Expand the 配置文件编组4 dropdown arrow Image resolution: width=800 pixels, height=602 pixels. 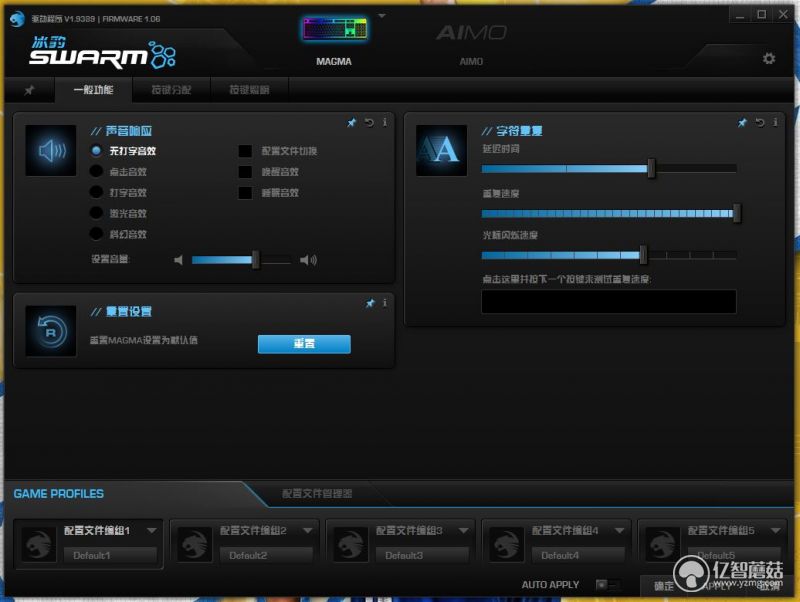[x=619, y=531]
